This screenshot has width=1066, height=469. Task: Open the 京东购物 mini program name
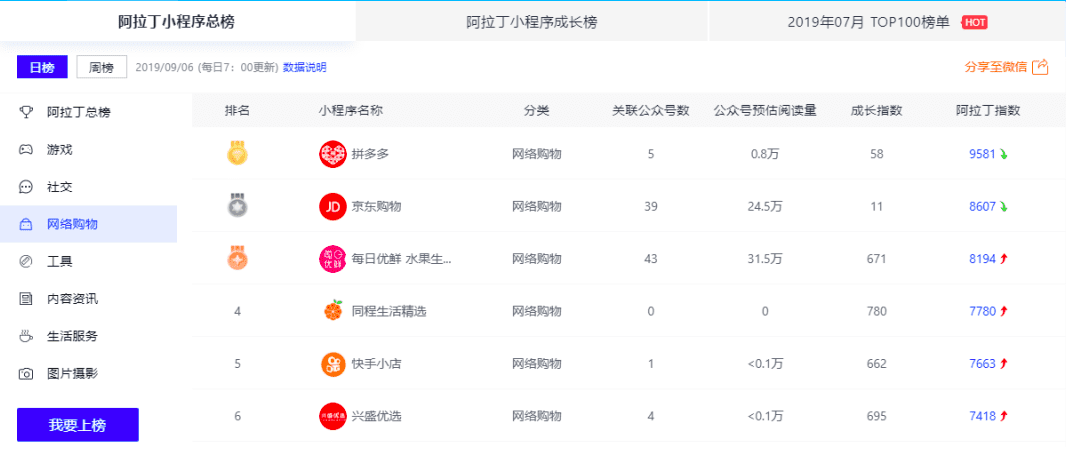[x=377, y=207]
